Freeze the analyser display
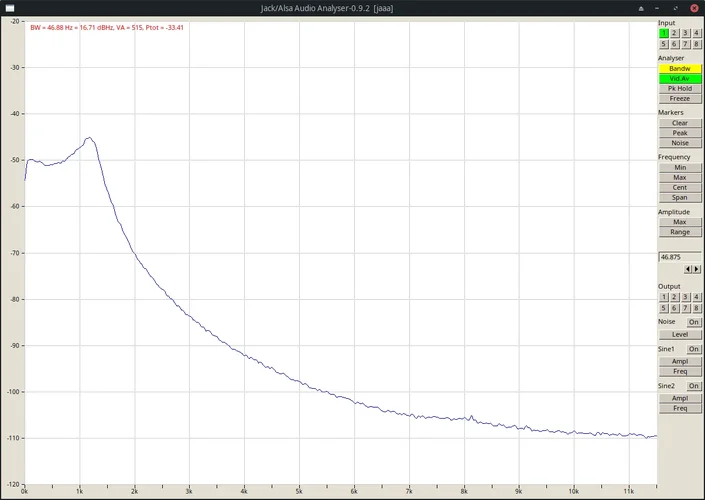 [x=679, y=98]
